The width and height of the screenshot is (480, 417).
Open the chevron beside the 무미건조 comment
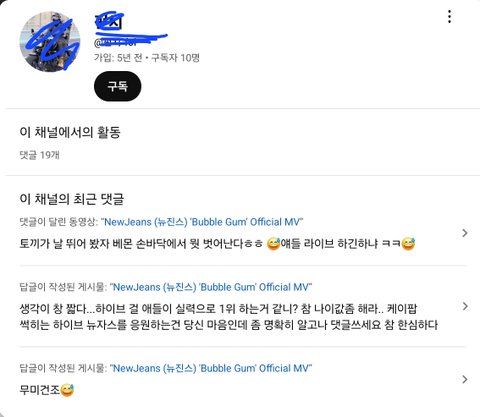coord(465,379)
